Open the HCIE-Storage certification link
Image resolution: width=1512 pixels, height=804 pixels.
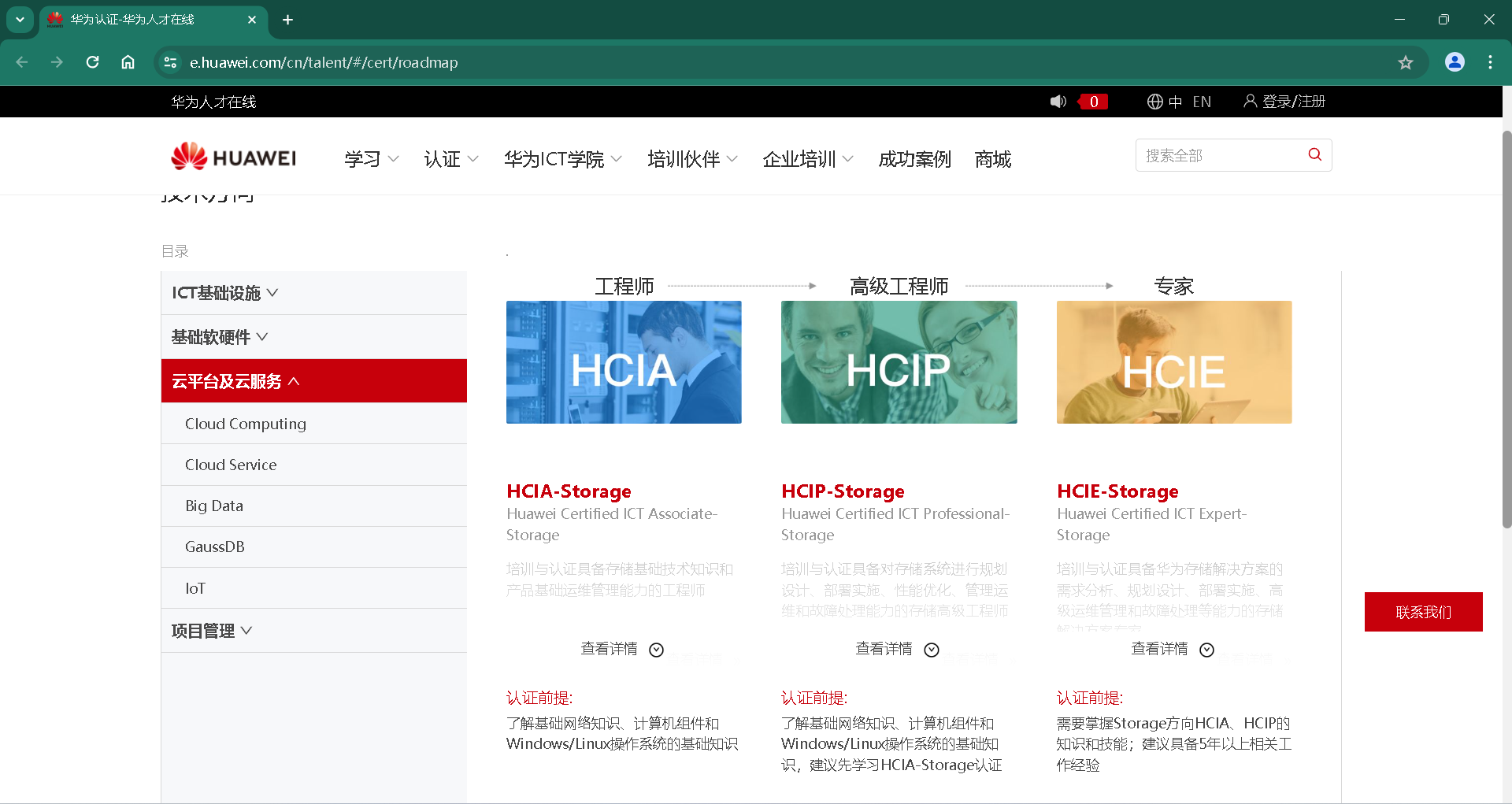tap(1117, 491)
